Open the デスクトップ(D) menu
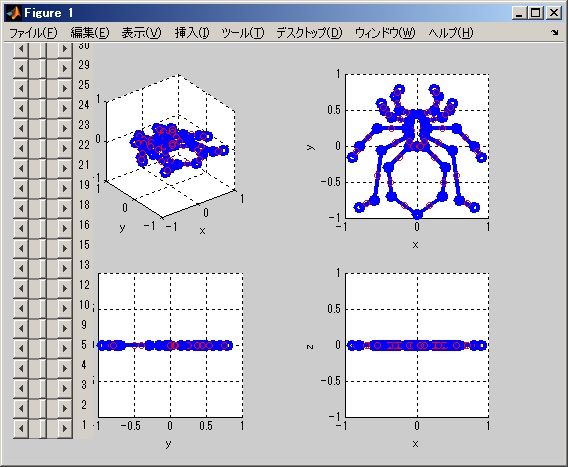This screenshot has height=467, width=568. [x=309, y=33]
